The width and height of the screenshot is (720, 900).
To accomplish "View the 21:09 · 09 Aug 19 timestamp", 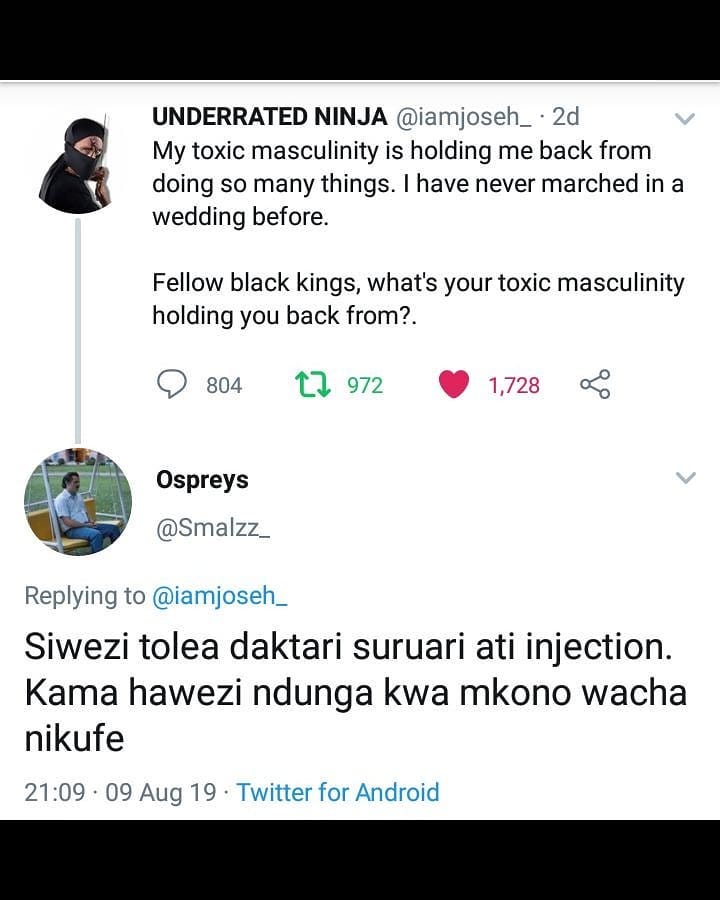I will [121, 793].
